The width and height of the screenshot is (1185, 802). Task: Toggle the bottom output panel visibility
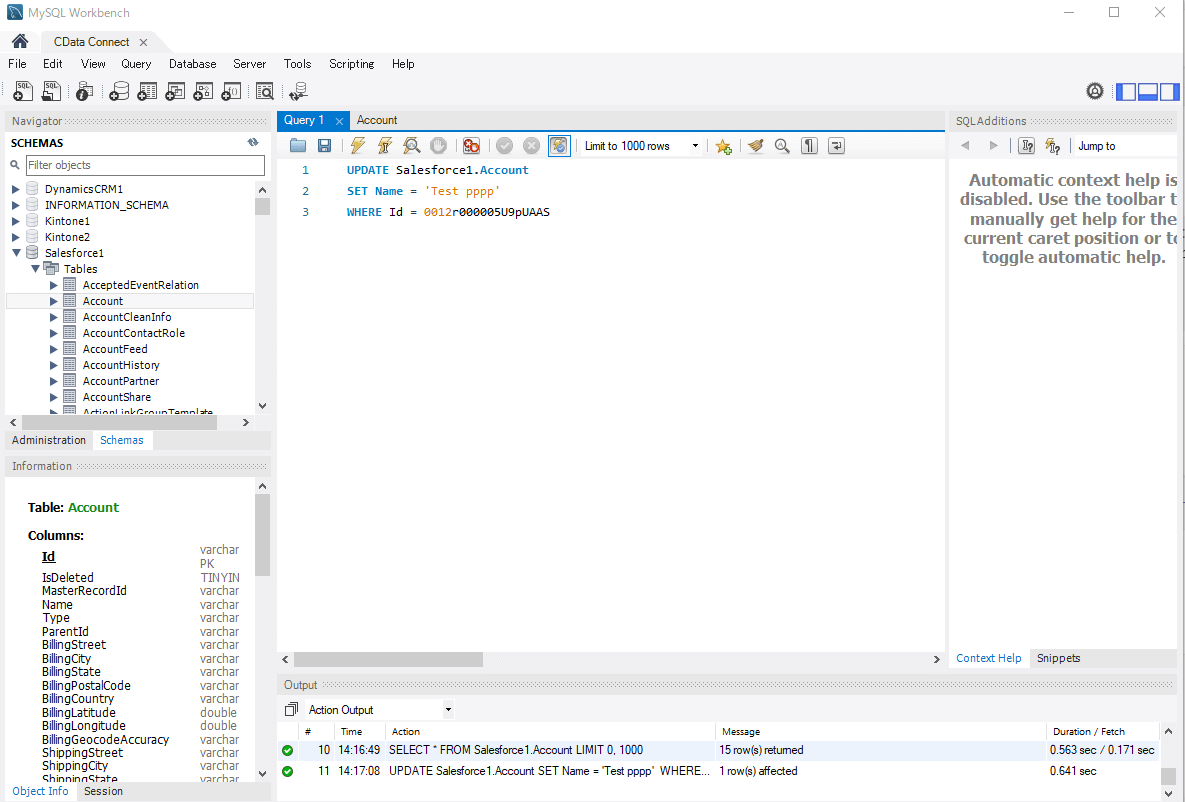coord(1148,91)
